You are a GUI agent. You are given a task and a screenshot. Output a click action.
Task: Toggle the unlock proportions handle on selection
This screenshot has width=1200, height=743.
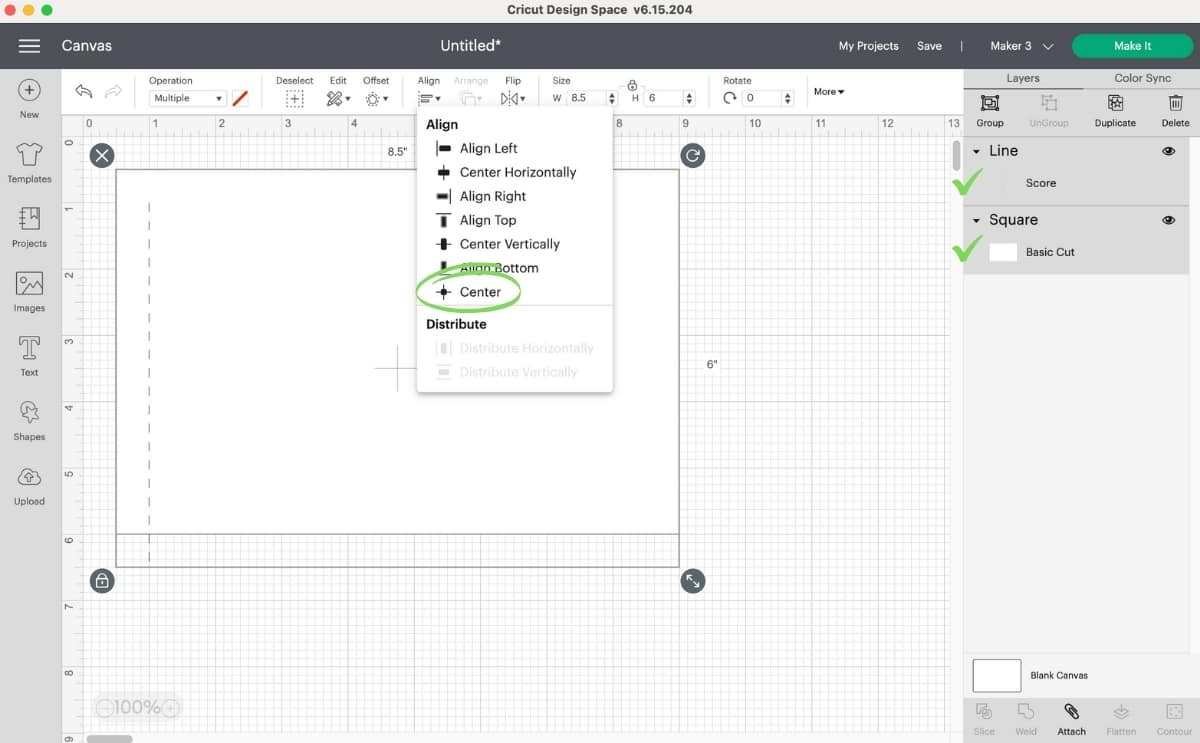point(102,580)
